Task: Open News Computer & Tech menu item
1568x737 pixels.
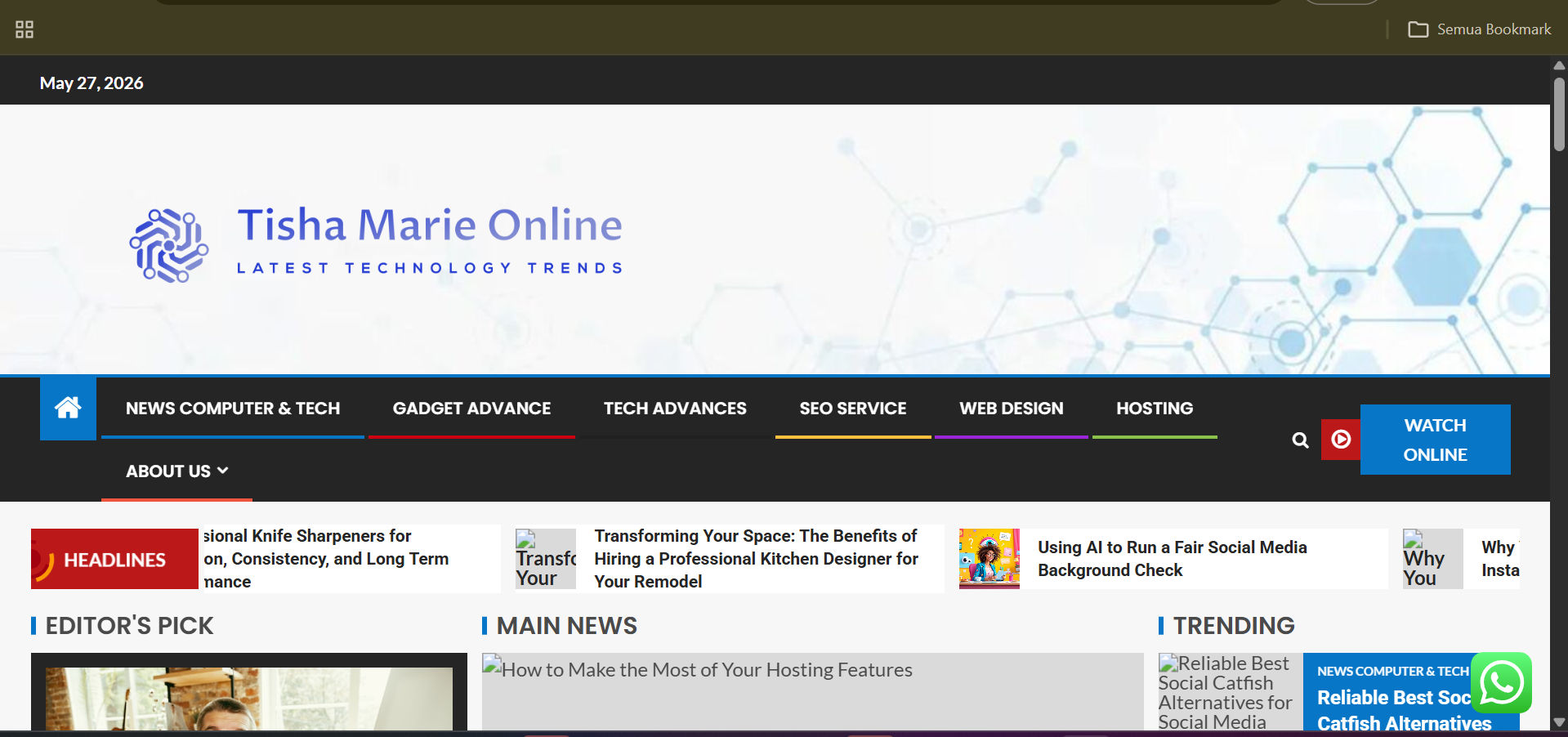Action: pos(233,409)
